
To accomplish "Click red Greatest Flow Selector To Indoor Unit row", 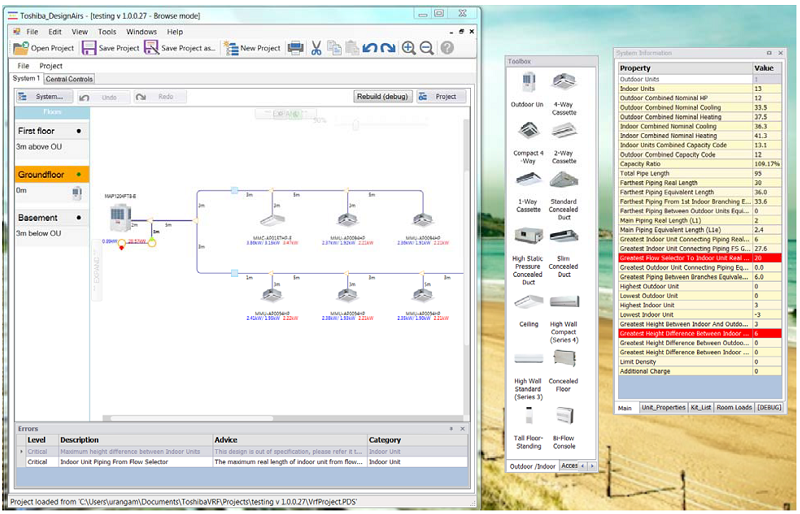I will 699,258.
